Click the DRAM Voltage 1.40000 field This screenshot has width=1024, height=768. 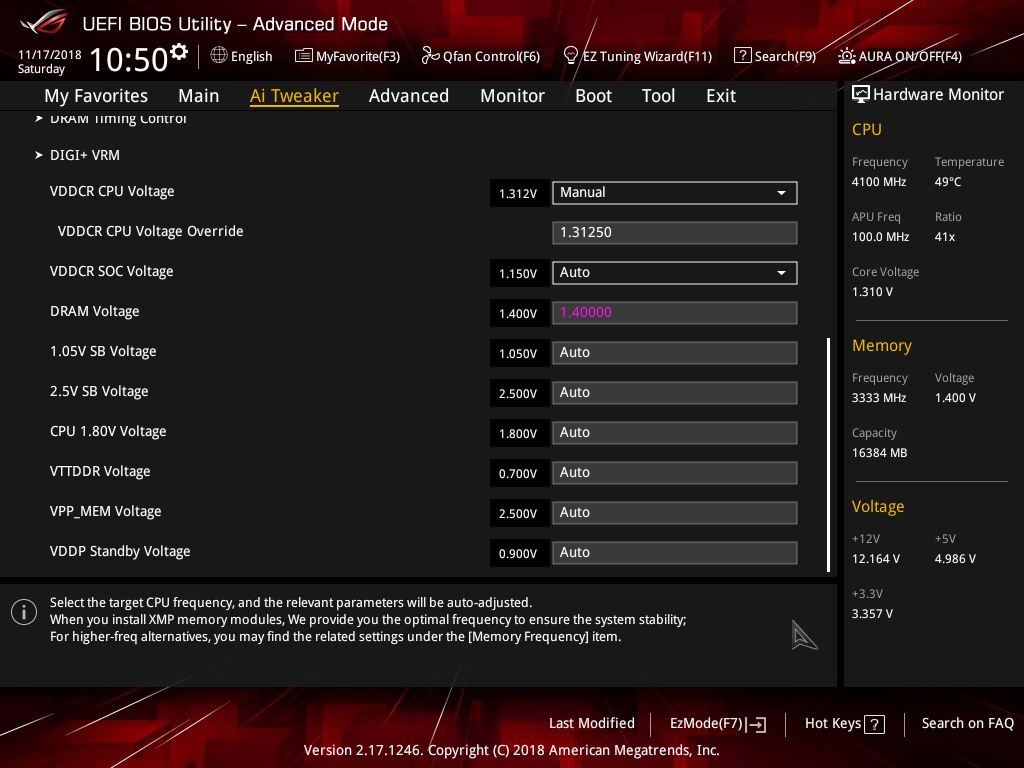[x=675, y=313]
